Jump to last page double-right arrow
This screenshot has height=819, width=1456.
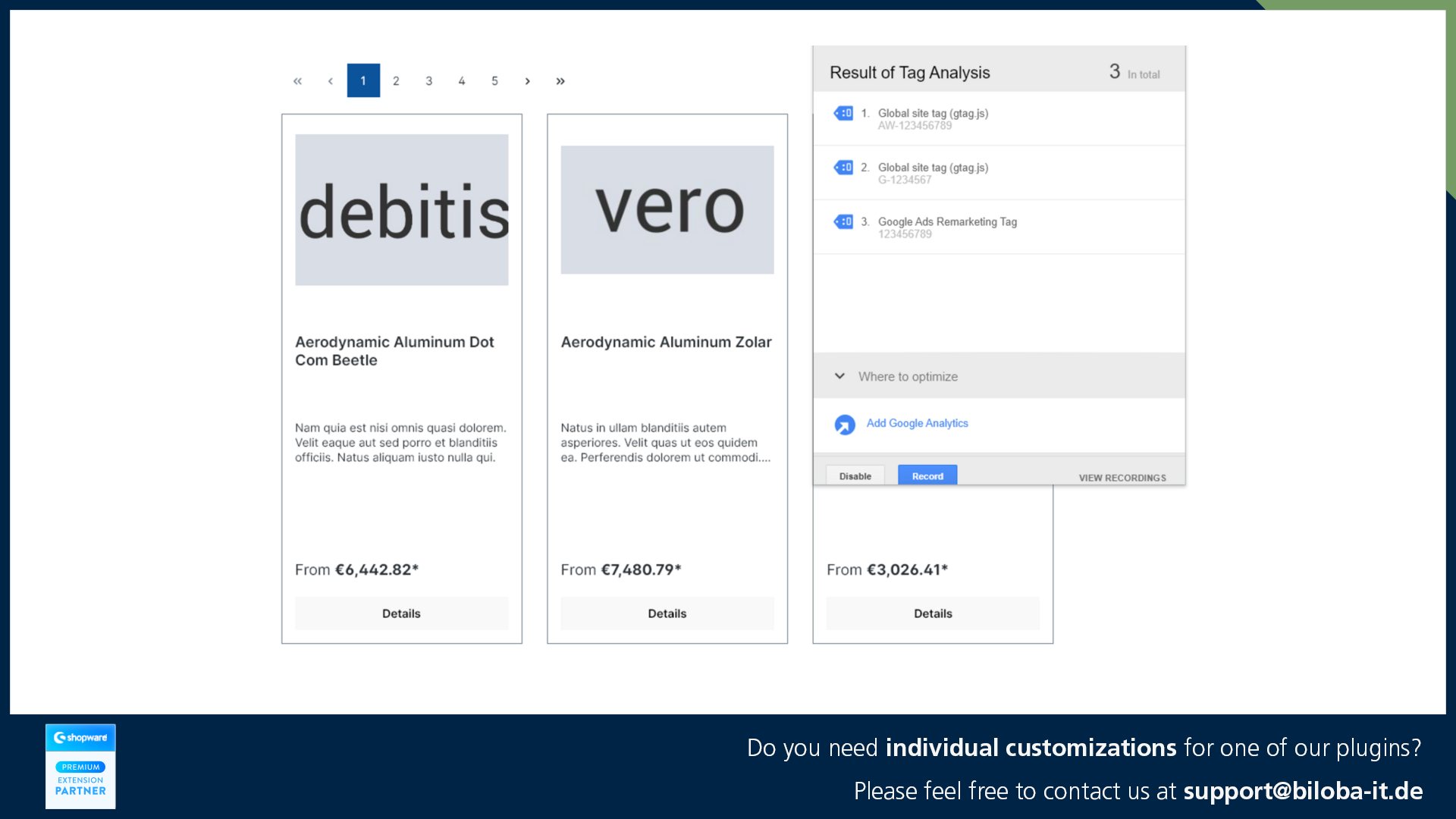[x=560, y=81]
